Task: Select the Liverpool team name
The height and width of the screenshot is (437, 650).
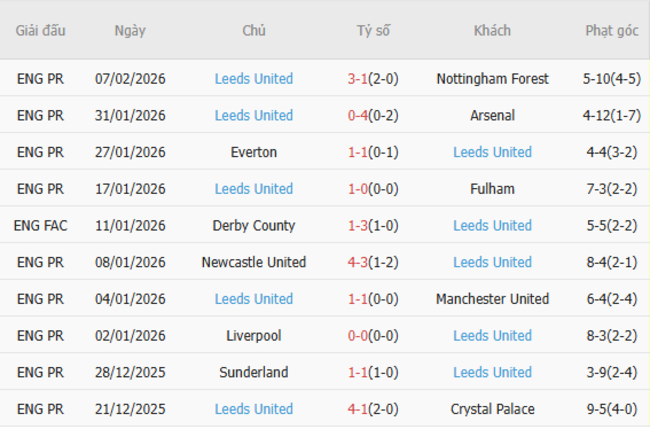Action: pos(253,335)
